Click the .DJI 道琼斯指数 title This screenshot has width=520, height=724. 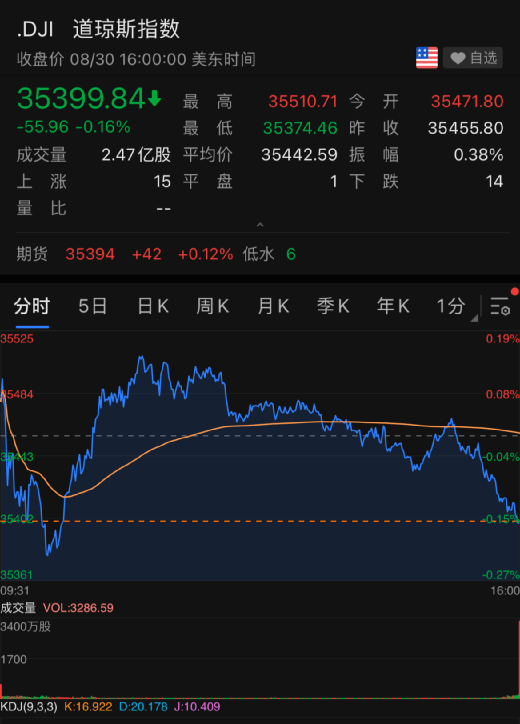98,29
